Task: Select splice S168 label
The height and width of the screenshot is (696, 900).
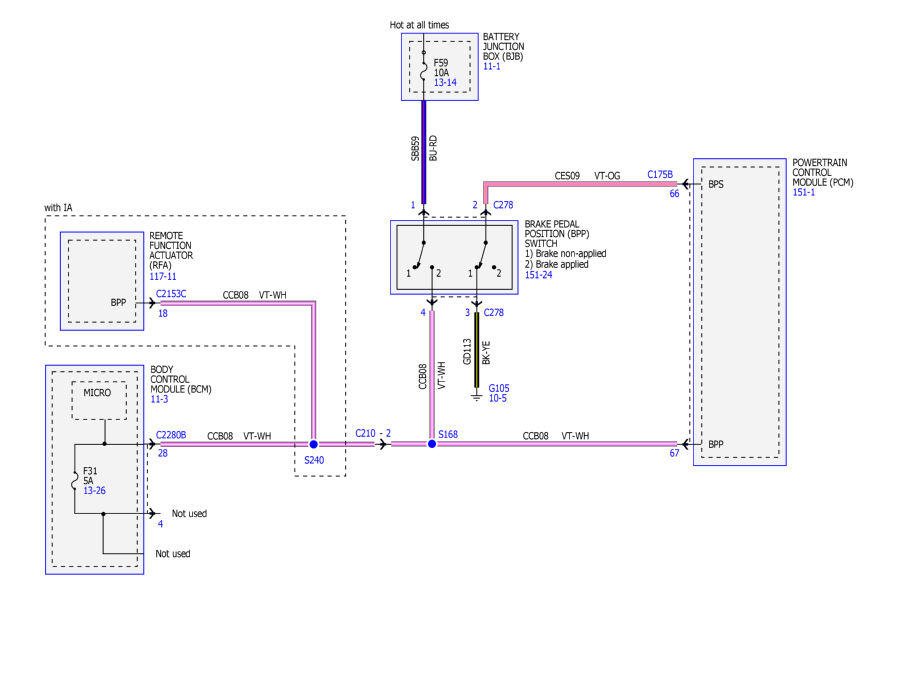Action: [x=448, y=434]
